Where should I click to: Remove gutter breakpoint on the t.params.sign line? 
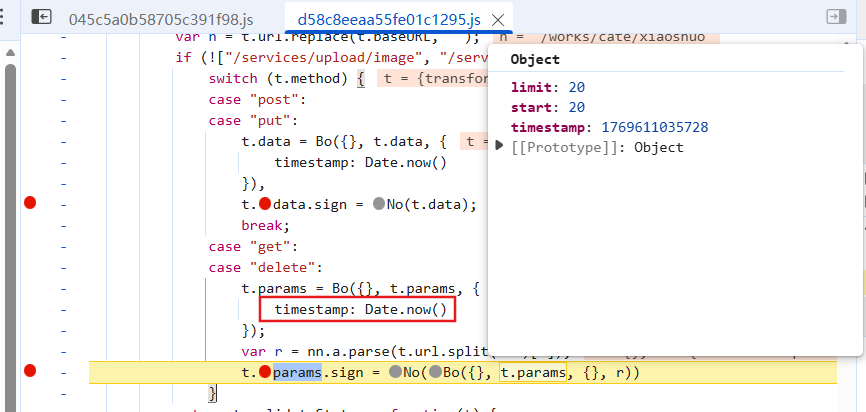click(30, 372)
